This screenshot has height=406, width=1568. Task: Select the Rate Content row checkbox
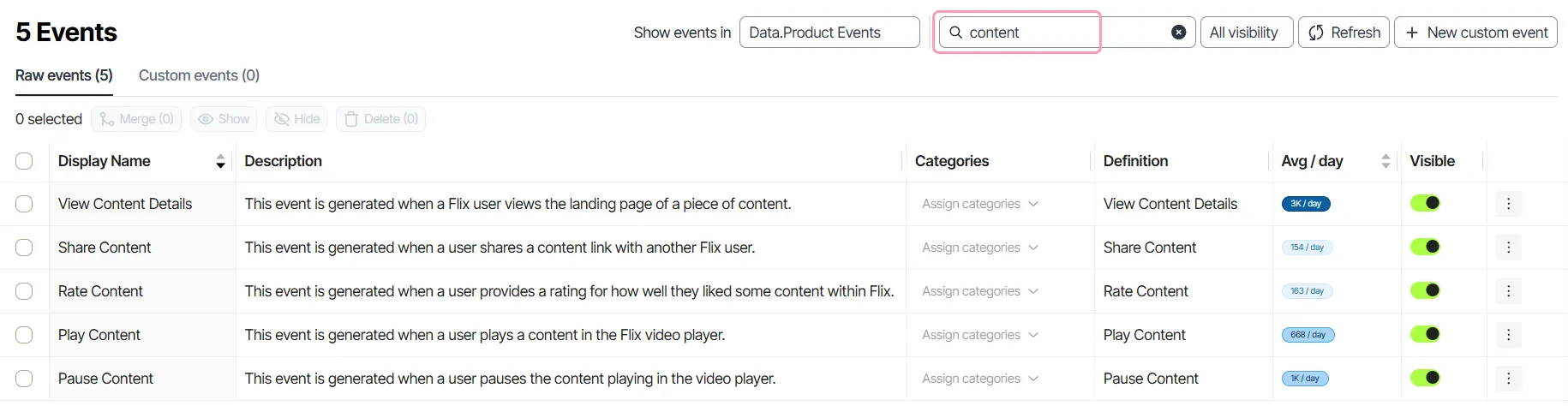24,291
